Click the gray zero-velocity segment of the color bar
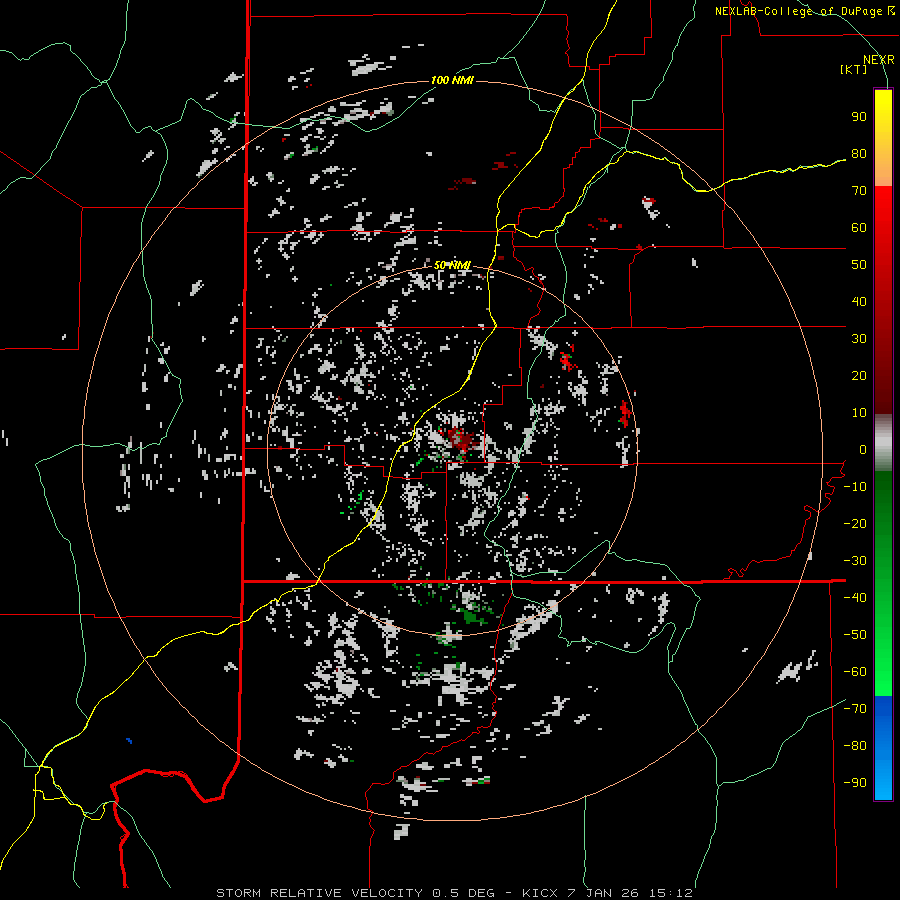 point(883,443)
